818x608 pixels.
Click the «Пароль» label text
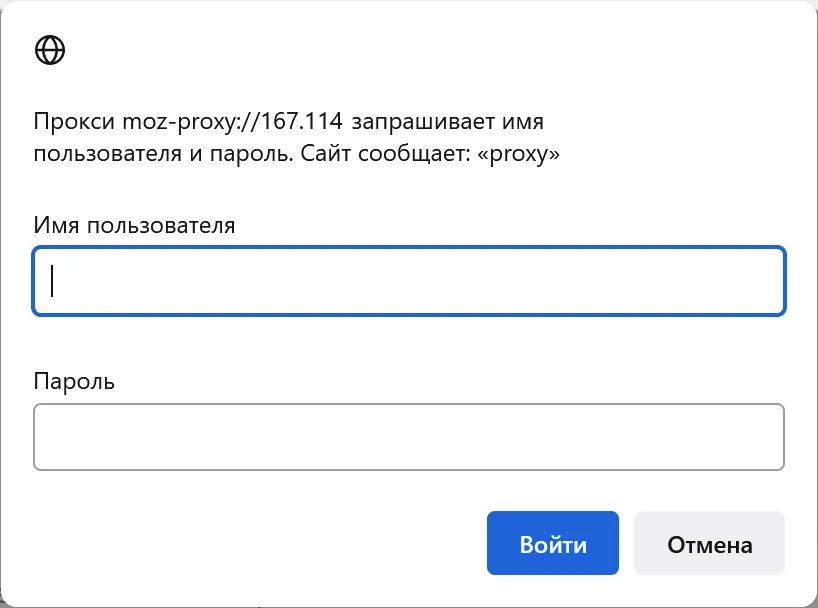74,381
